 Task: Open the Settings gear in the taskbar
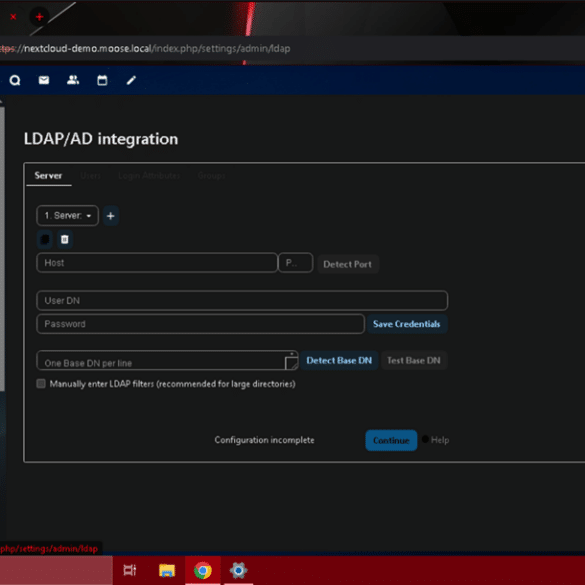(238, 570)
